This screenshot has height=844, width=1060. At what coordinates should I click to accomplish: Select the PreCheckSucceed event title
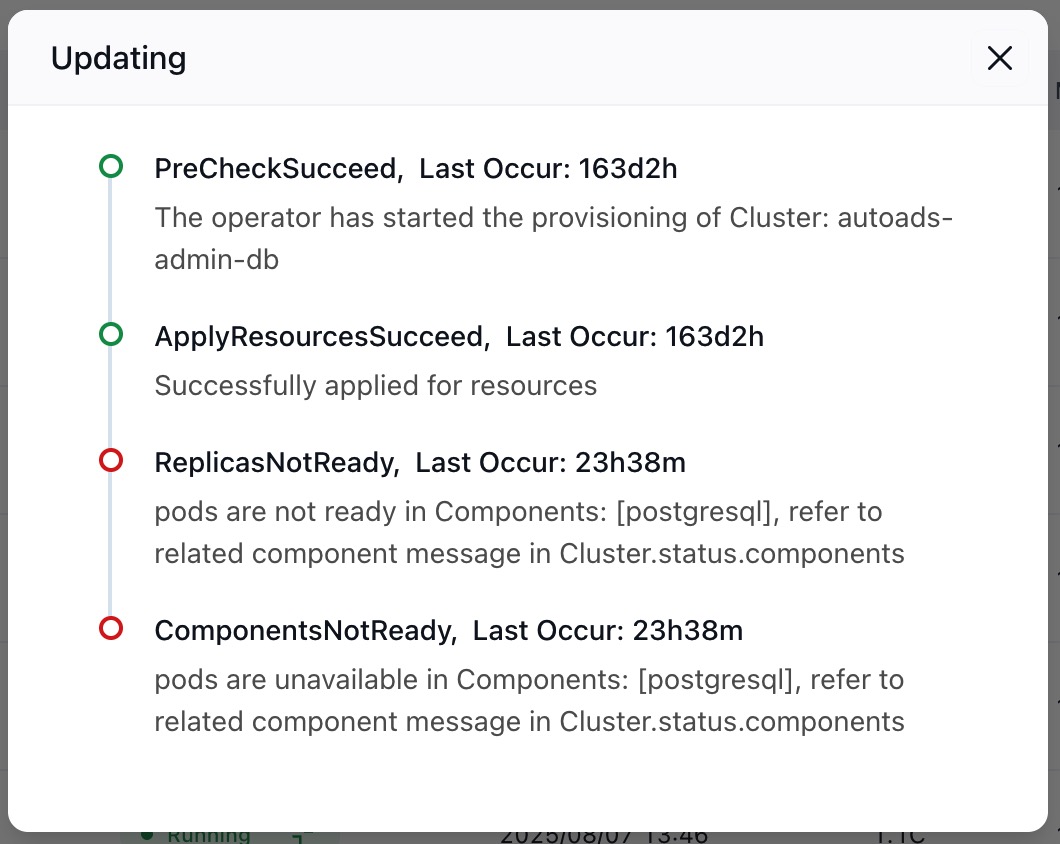tap(276, 169)
